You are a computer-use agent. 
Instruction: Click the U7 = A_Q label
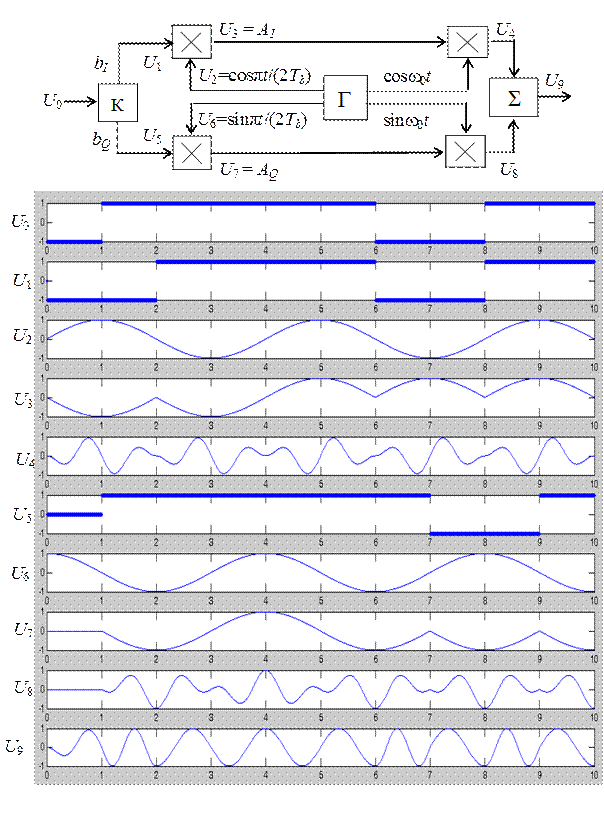[249, 171]
